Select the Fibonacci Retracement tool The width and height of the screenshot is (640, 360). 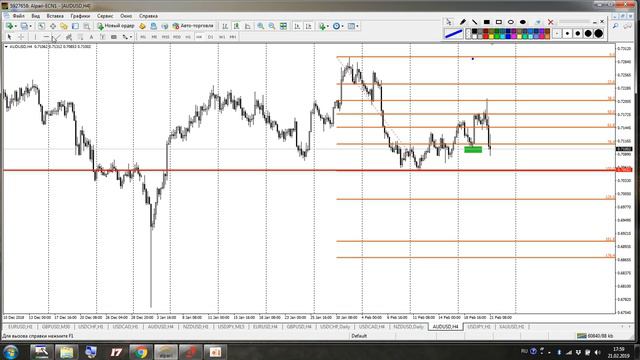tap(80, 37)
